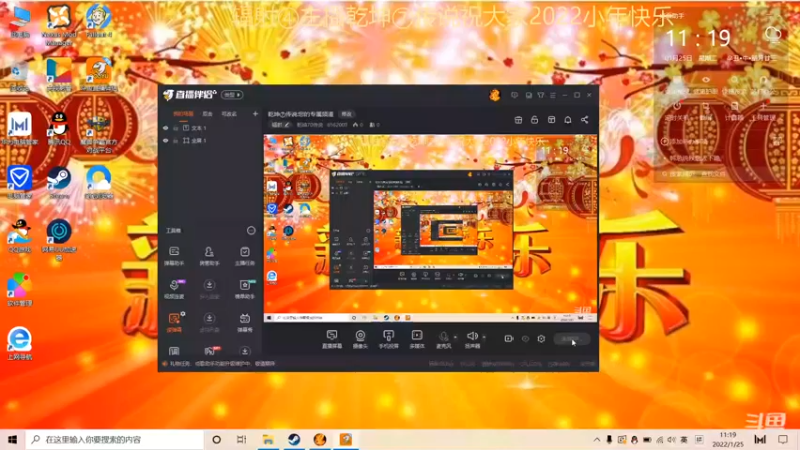
Task: Click the middle-row download tool icon
Action: click(x=209, y=289)
